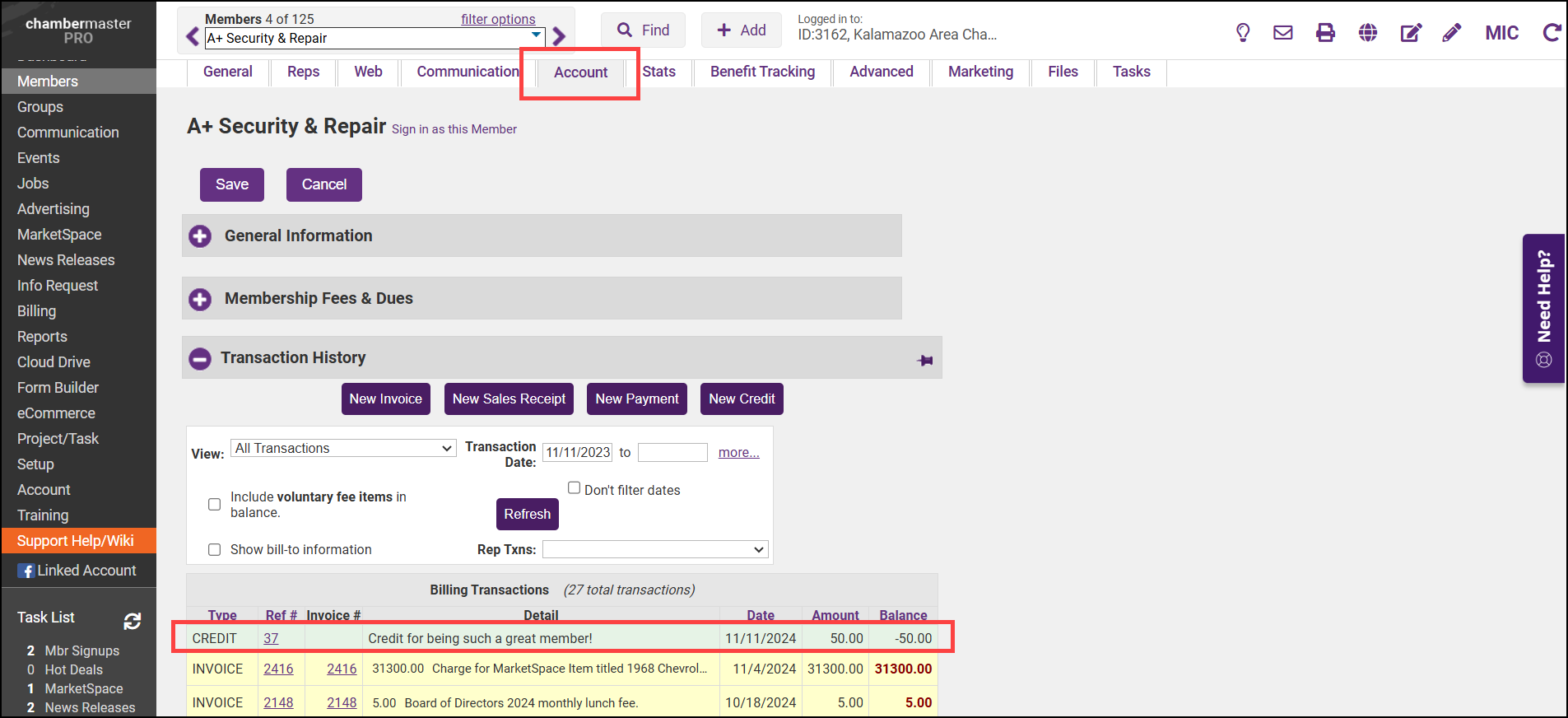Check the Don't filter dates box
Image resolution: width=1568 pixels, height=718 pixels.
[x=575, y=488]
